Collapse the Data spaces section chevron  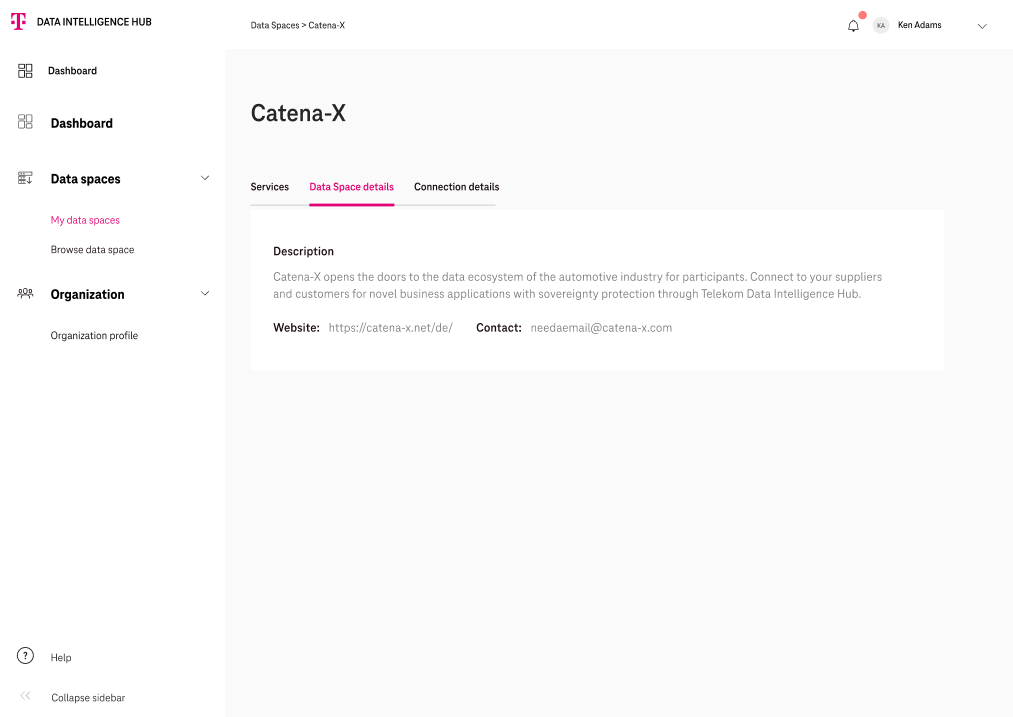click(x=205, y=178)
